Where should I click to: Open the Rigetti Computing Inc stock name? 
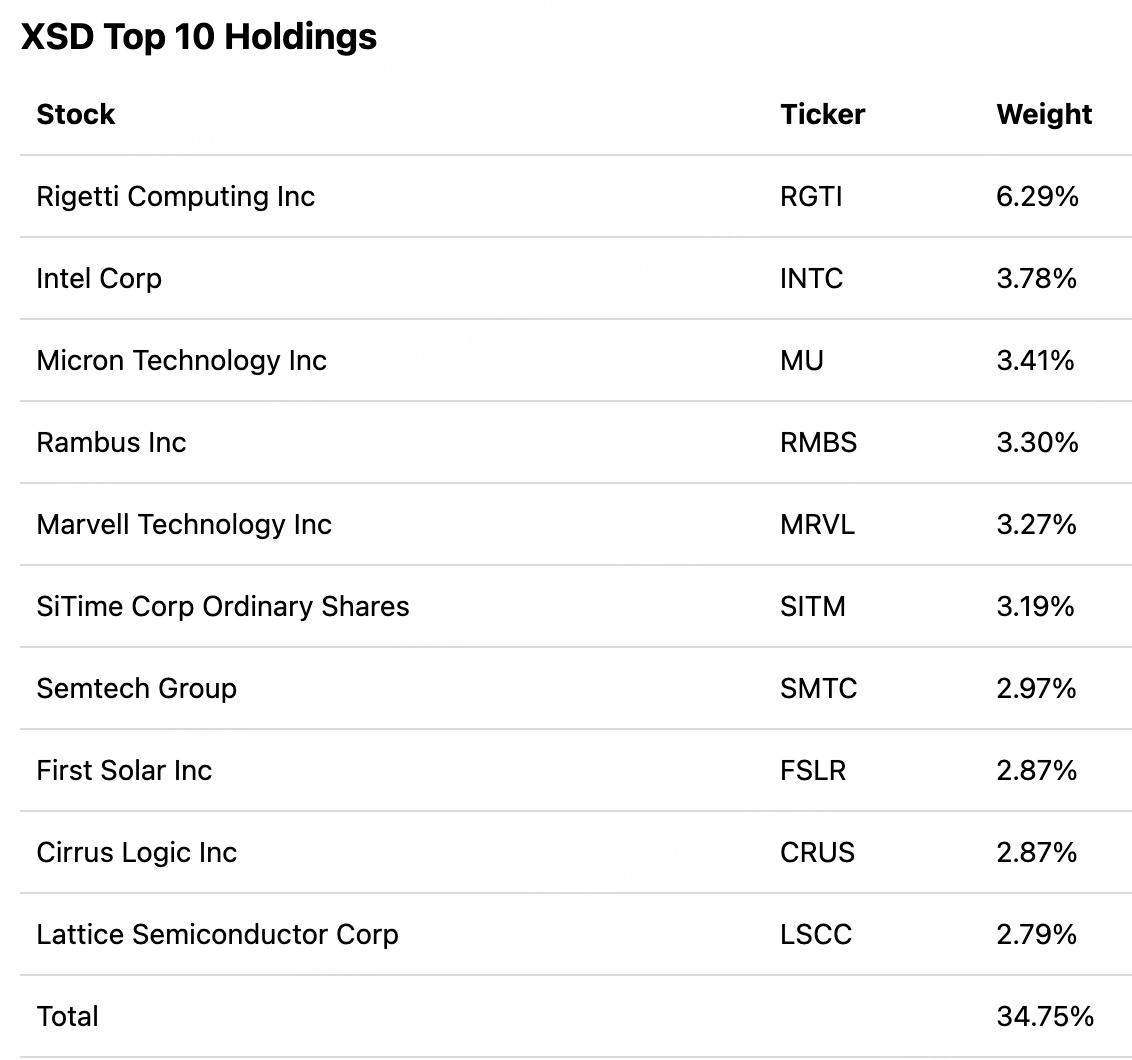coord(175,196)
